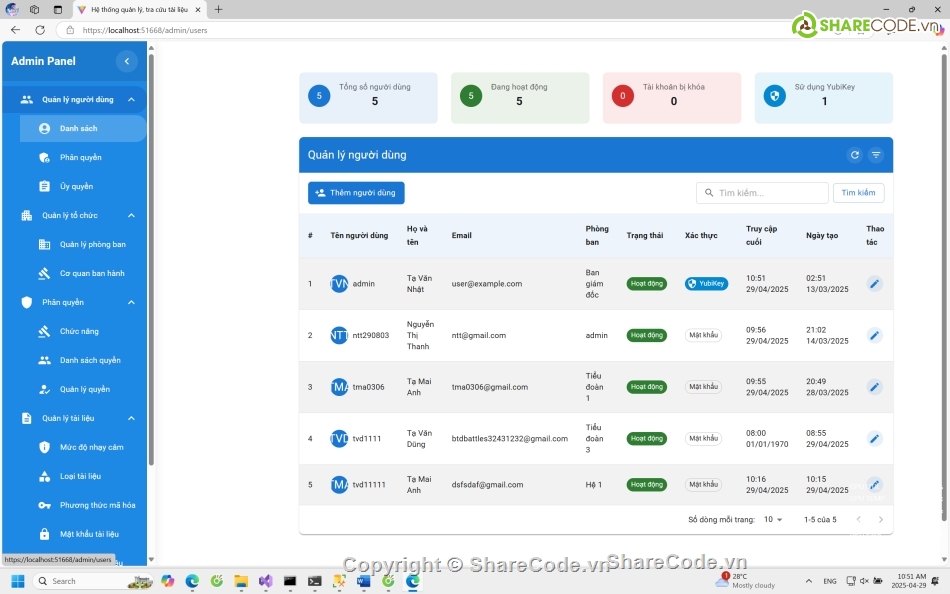Click the Quản lý phòng ban building icon
Image resolution: width=950 pixels, height=594 pixels.
(44, 244)
